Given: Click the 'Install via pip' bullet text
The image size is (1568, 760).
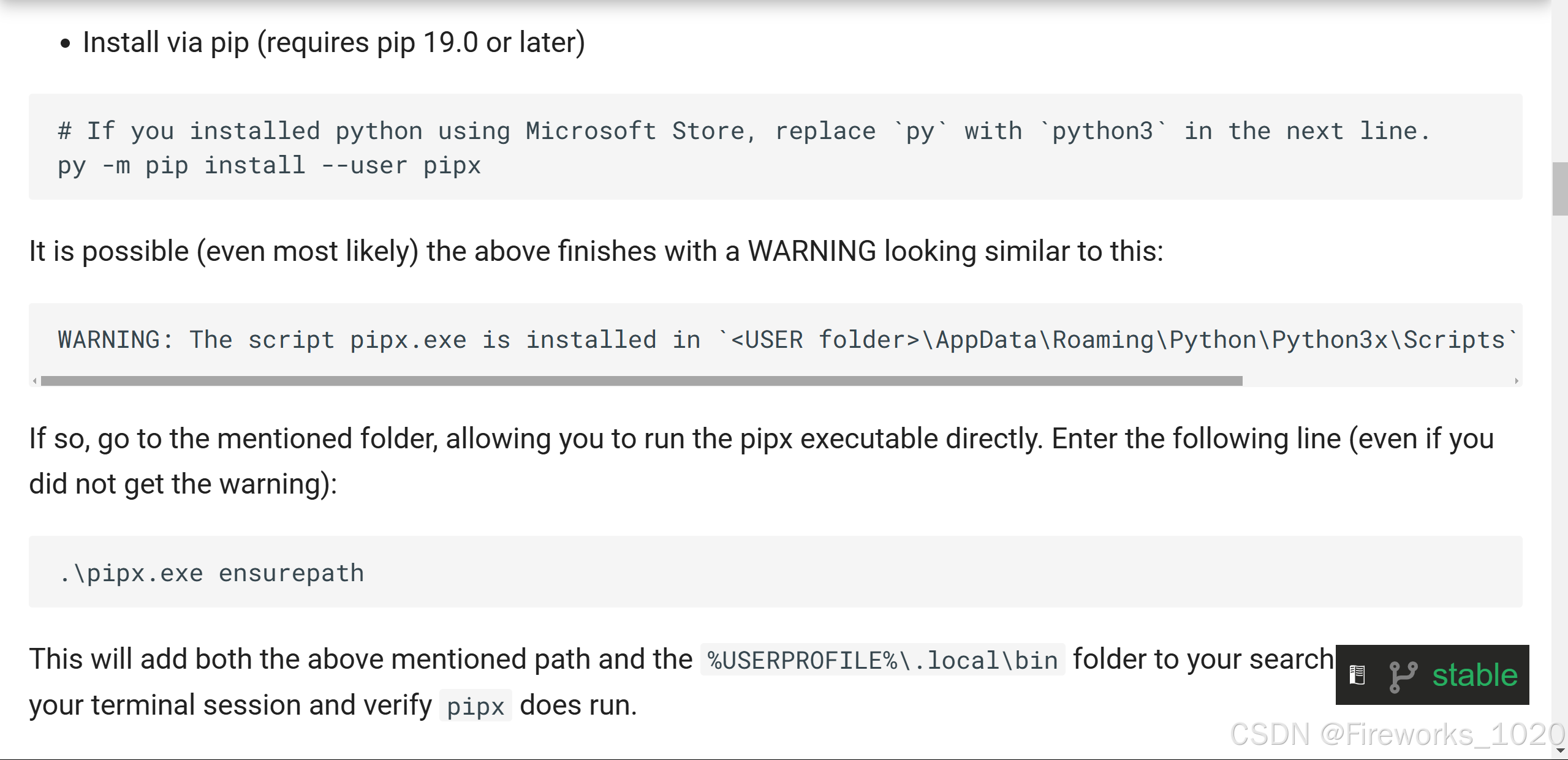Looking at the screenshot, I should pos(334,43).
